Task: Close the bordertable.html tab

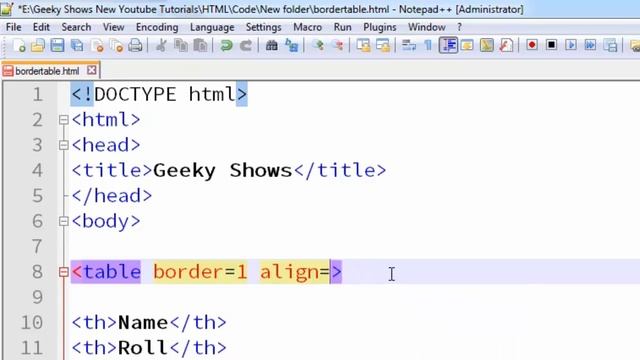Action: [x=92, y=70]
